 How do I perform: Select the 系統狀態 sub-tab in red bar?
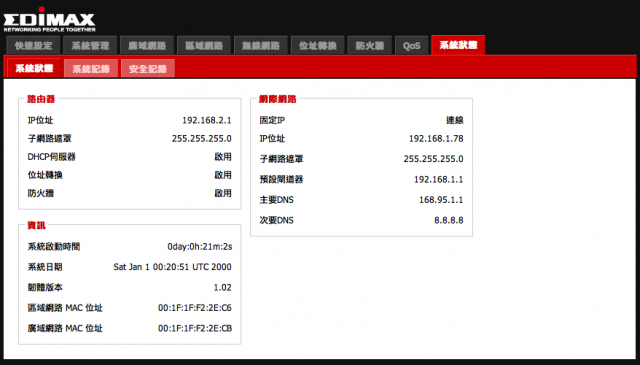pyautogui.click(x=34, y=68)
